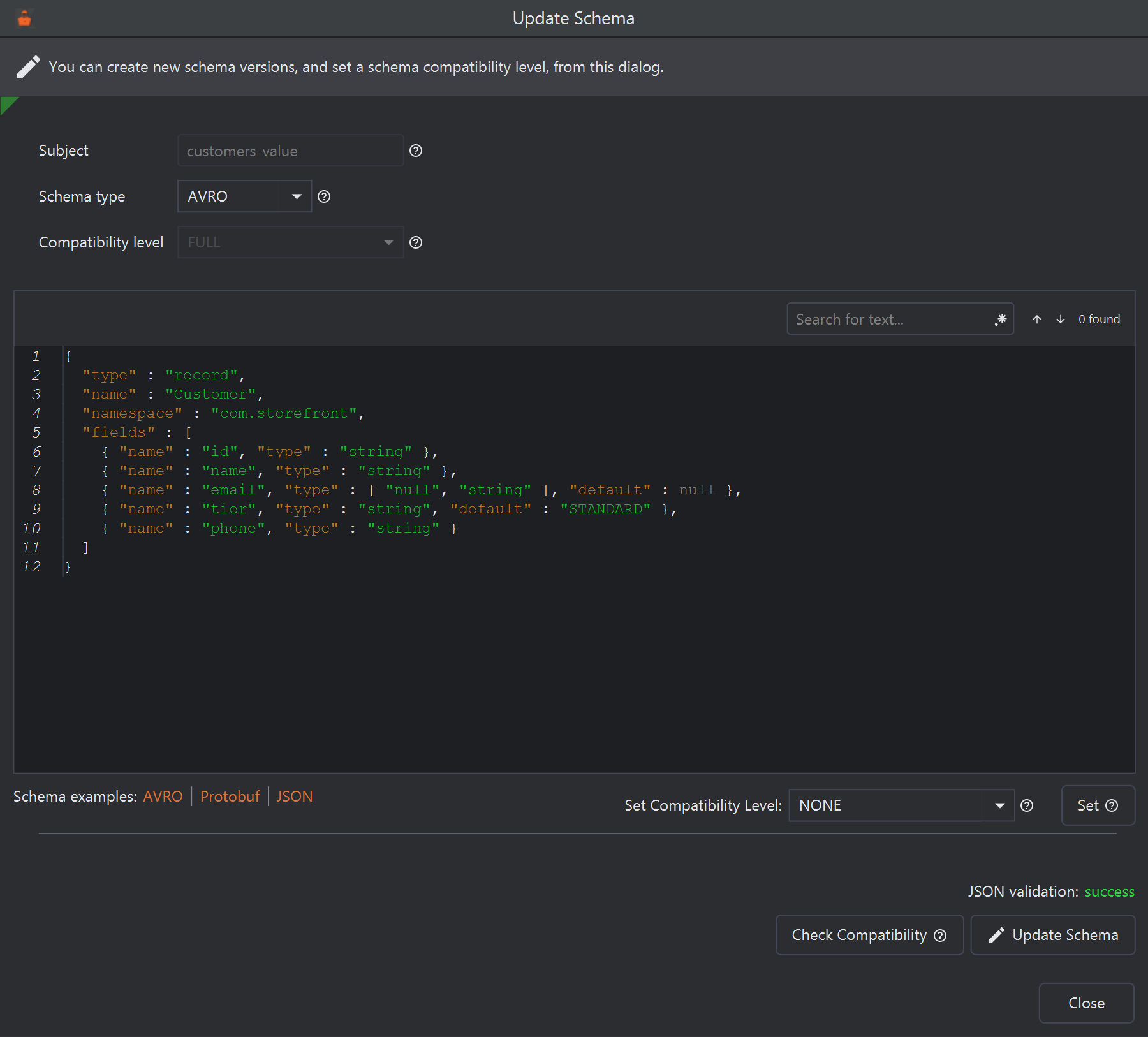Click the "Customer" name value in editor
Screen dimensions: 1148x1037
(210, 394)
